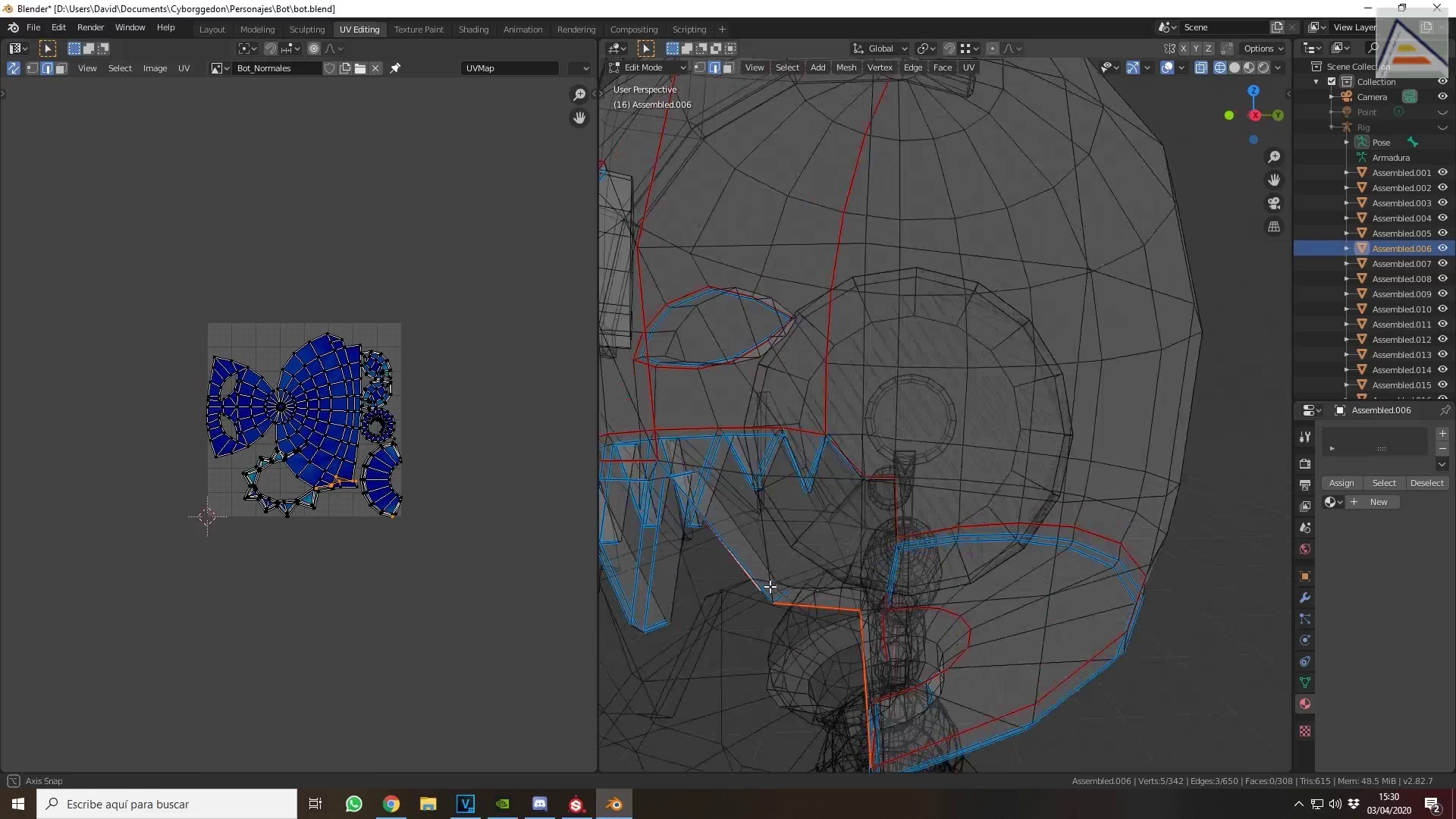
Task: Click the Assign material button
Action: (x=1341, y=483)
